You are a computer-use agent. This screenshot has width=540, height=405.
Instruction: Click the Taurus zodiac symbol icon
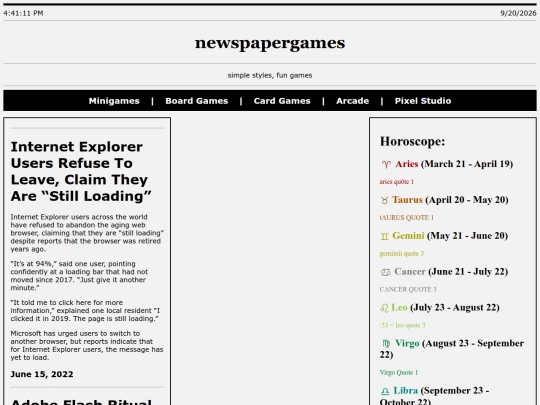[x=385, y=200]
